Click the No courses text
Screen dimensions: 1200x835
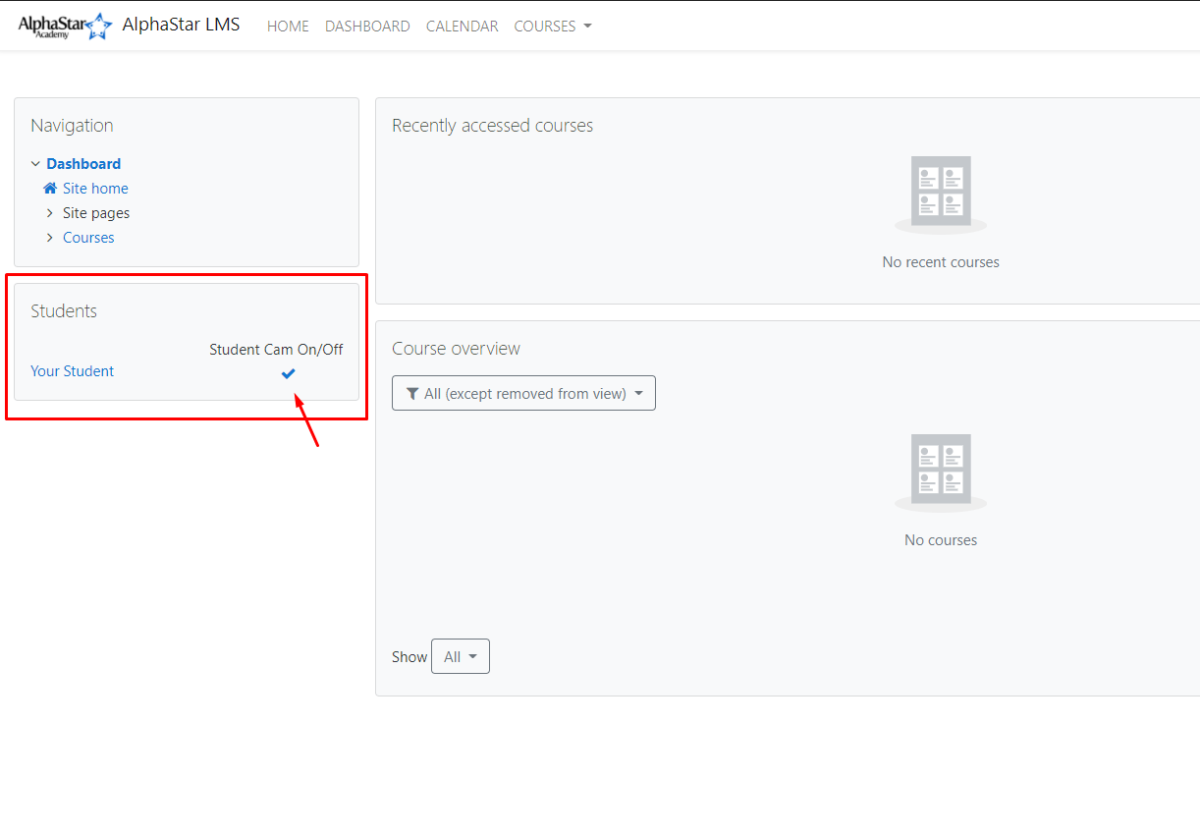(x=941, y=540)
